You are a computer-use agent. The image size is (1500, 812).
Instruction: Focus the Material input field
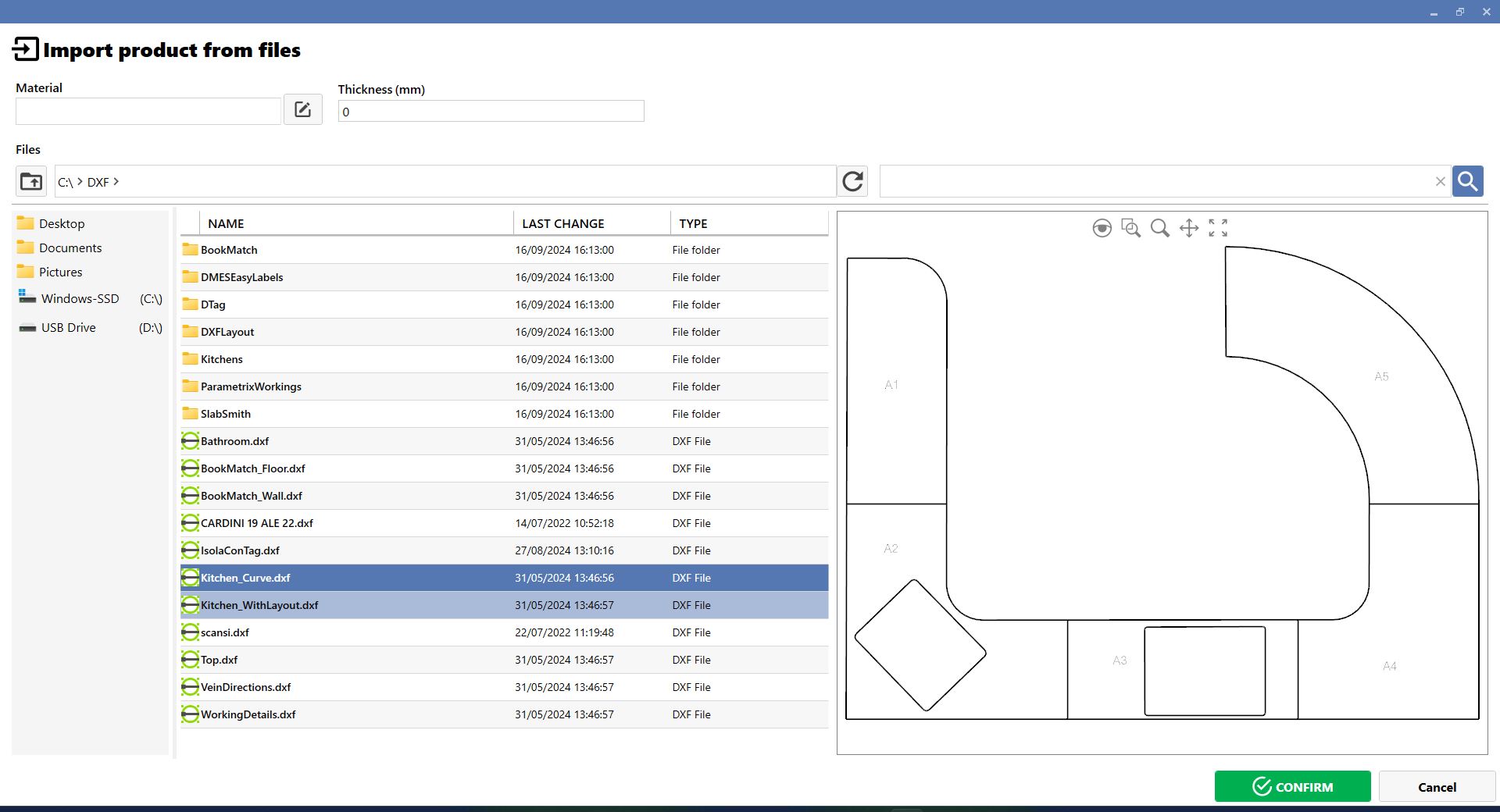point(148,111)
